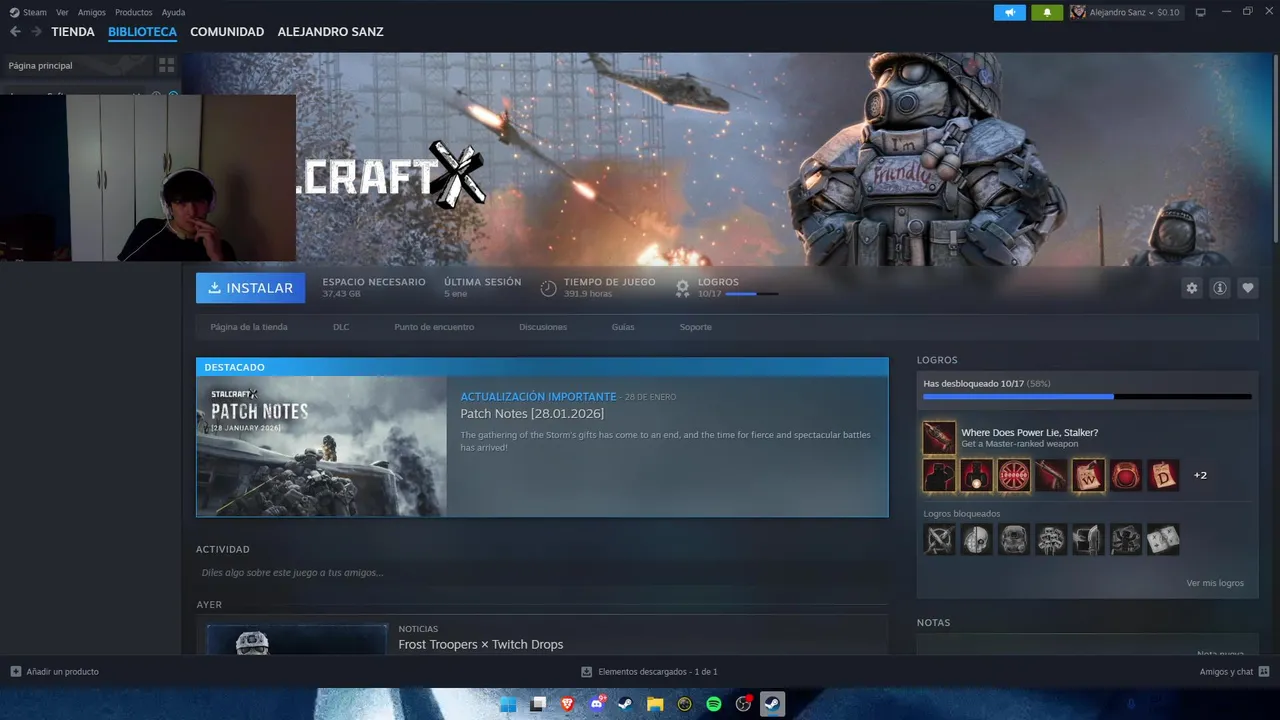View the 'W' note achievement icon

click(1088, 475)
